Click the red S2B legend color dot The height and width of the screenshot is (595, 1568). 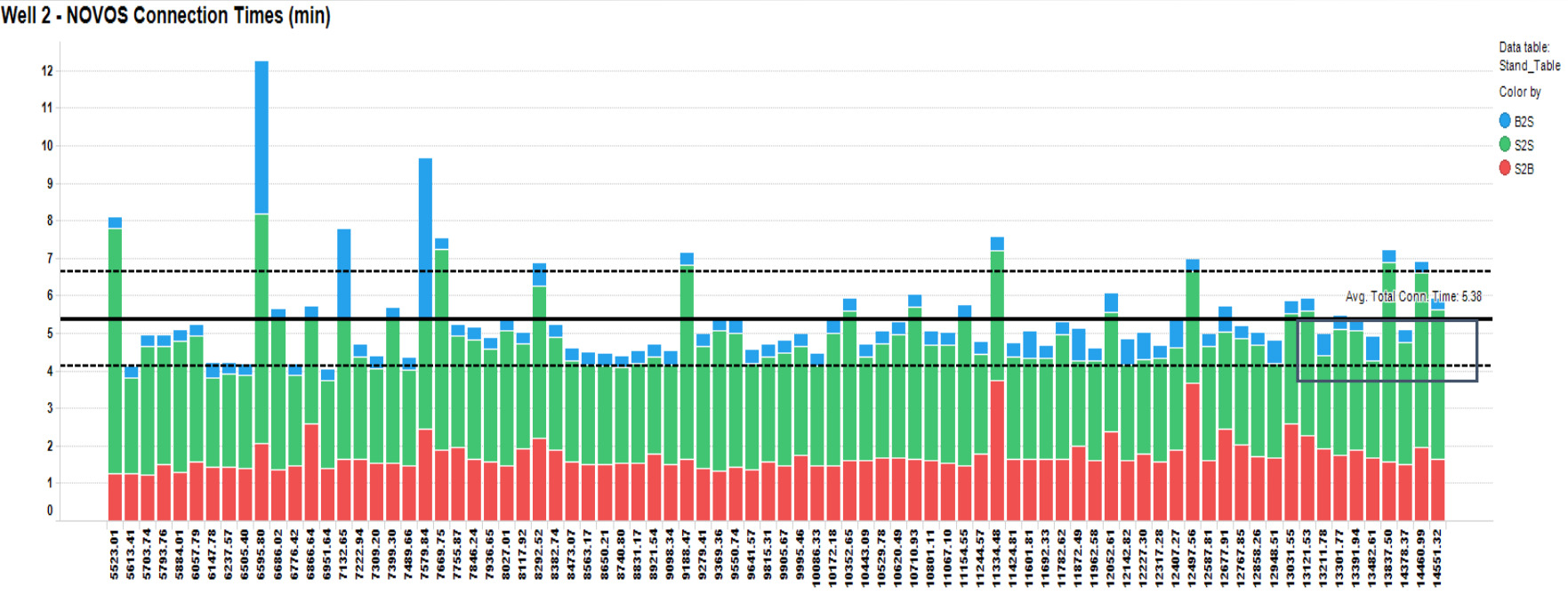point(1505,168)
